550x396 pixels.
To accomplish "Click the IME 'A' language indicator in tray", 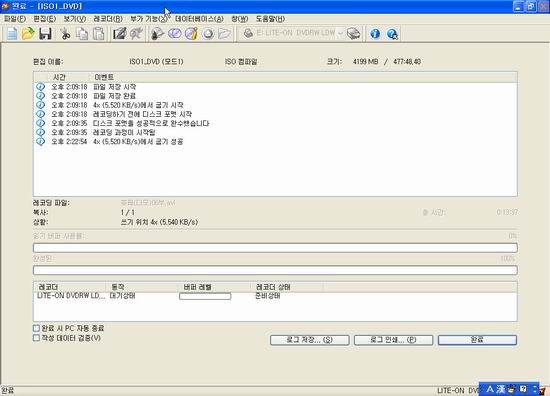I will 490,389.
